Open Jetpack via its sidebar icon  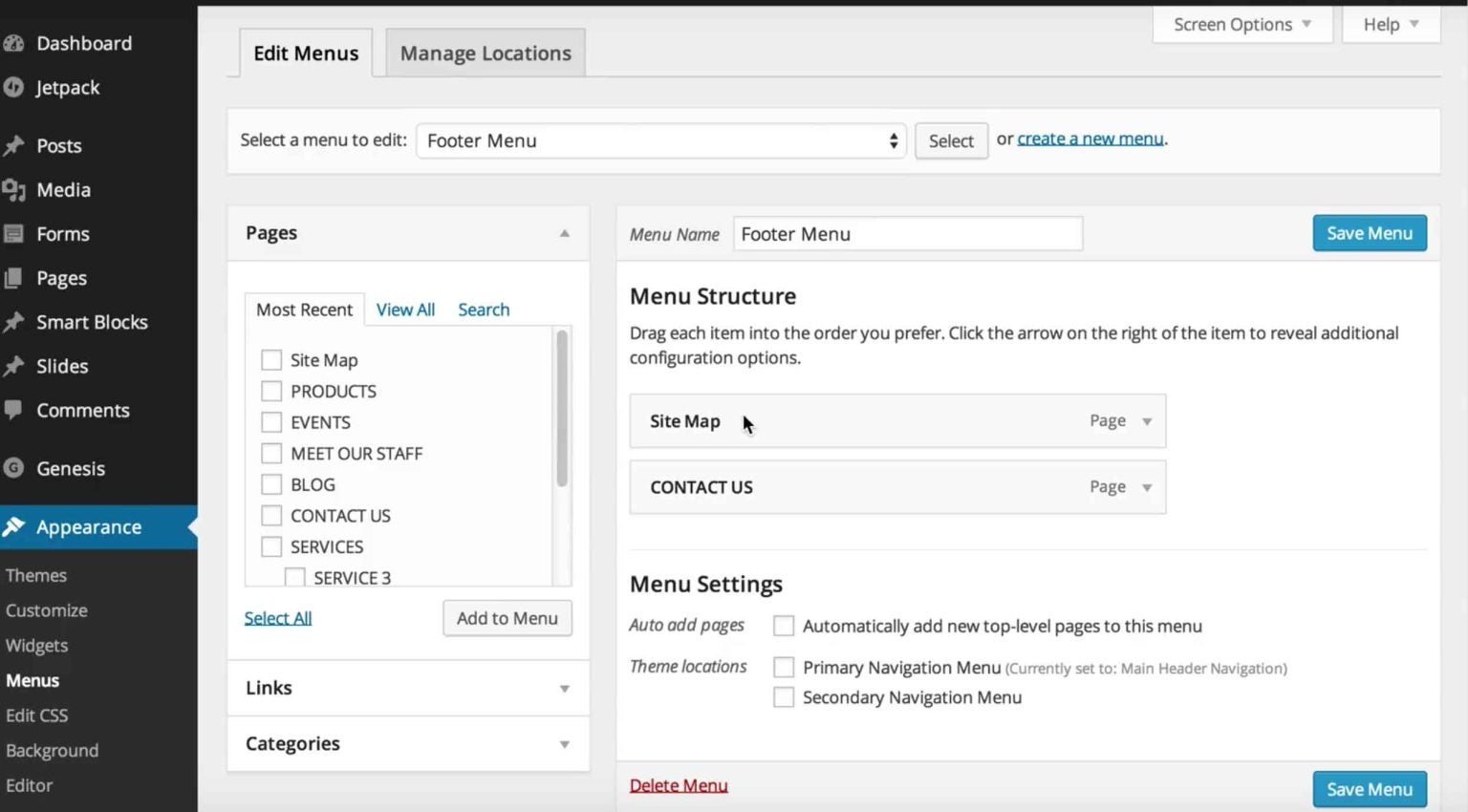(x=13, y=88)
